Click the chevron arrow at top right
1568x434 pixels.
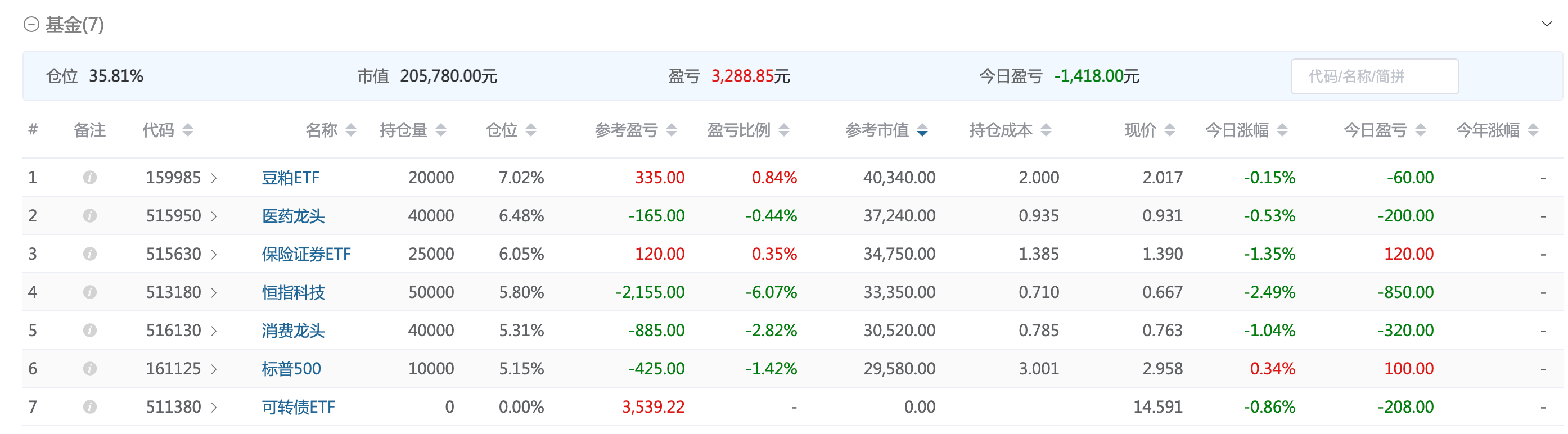pyautogui.click(x=1547, y=24)
